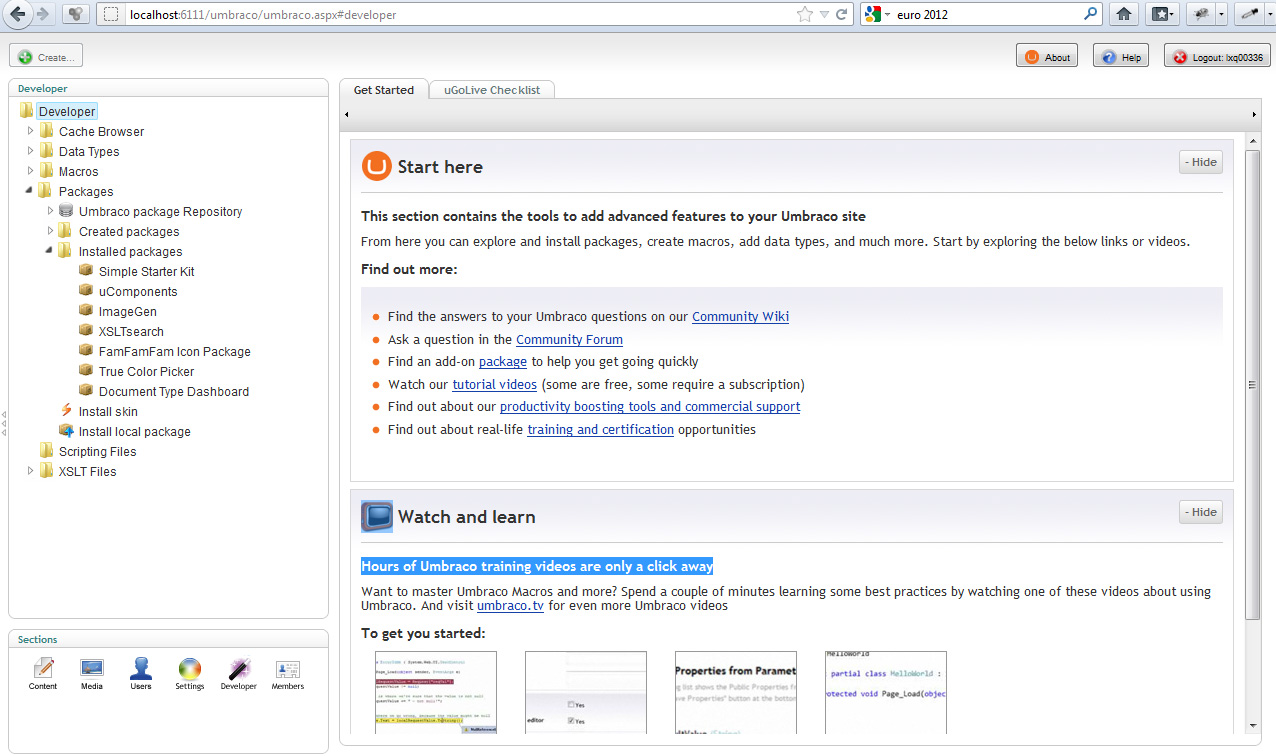Click the browser forward arrow
This screenshot has width=1276, height=756.
coord(43,14)
